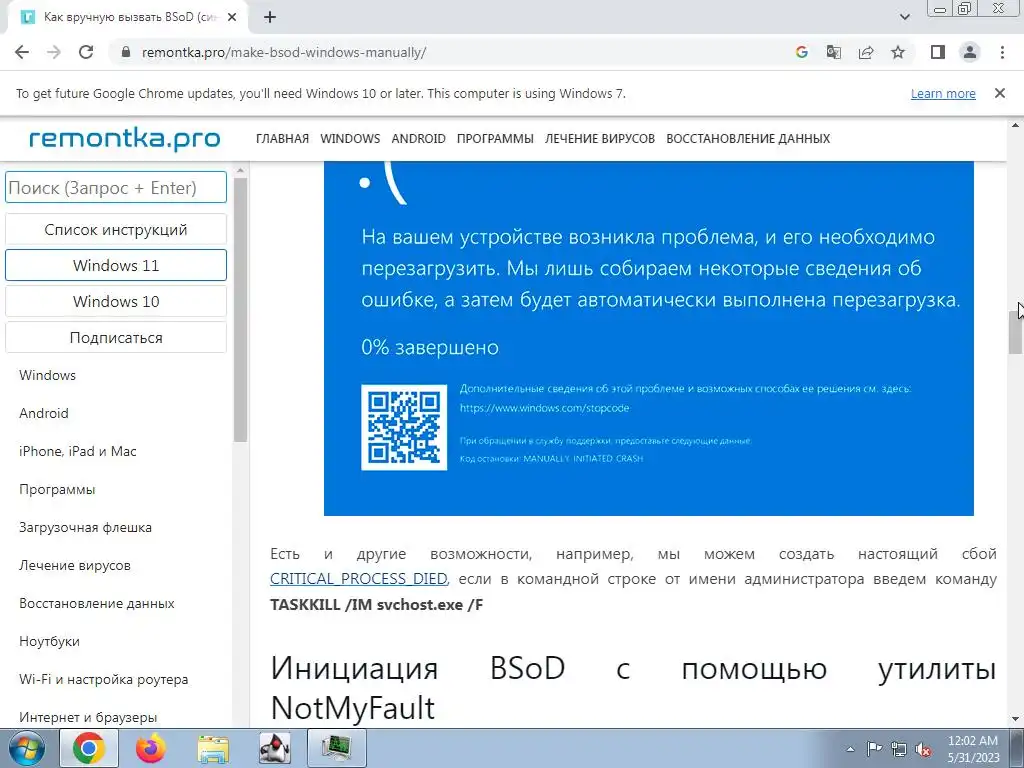The image size is (1024, 768).
Task: Open the Chrome three-dot menu
Action: tap(1002, 52)
